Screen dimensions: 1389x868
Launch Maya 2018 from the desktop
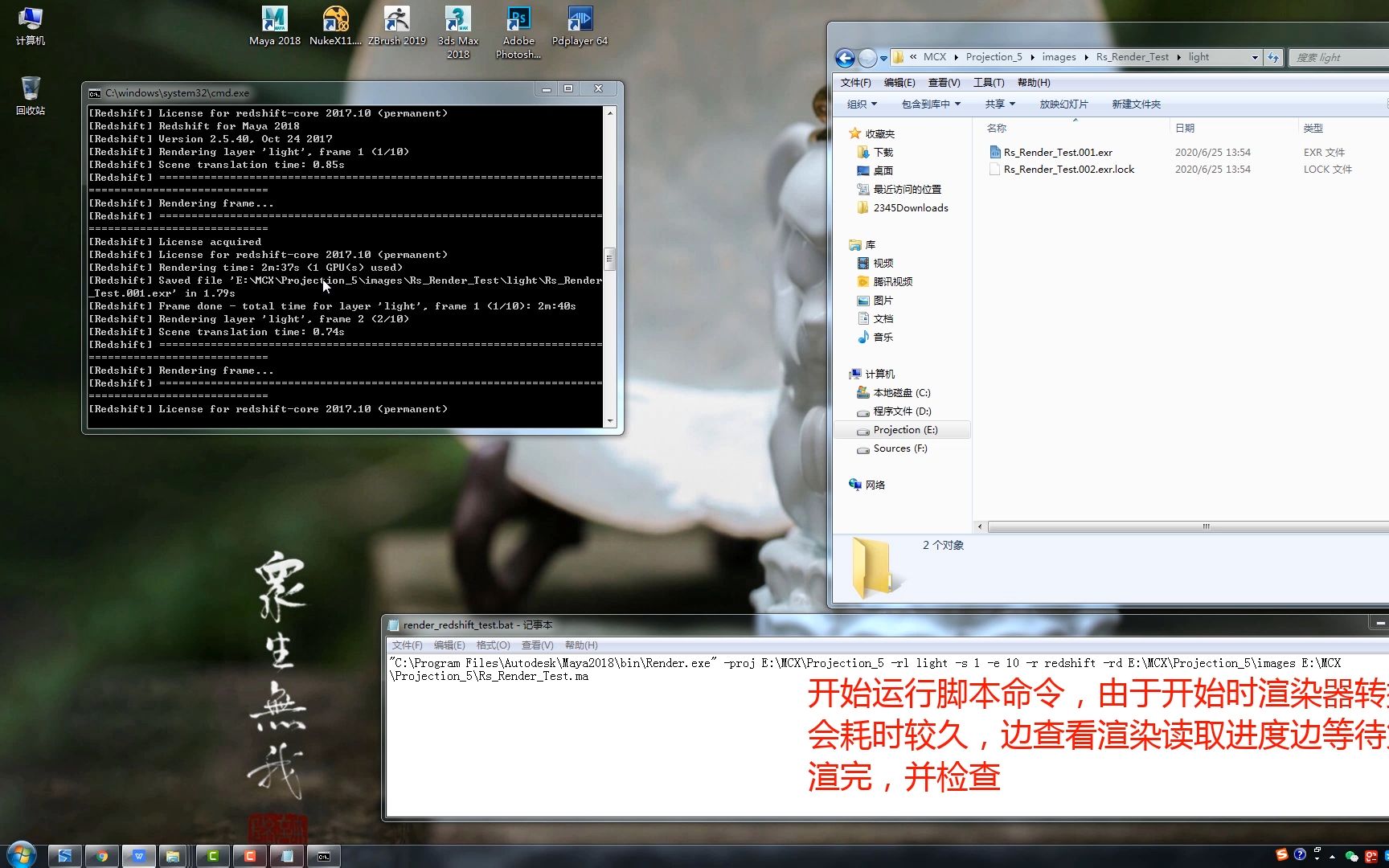[274, 20]
